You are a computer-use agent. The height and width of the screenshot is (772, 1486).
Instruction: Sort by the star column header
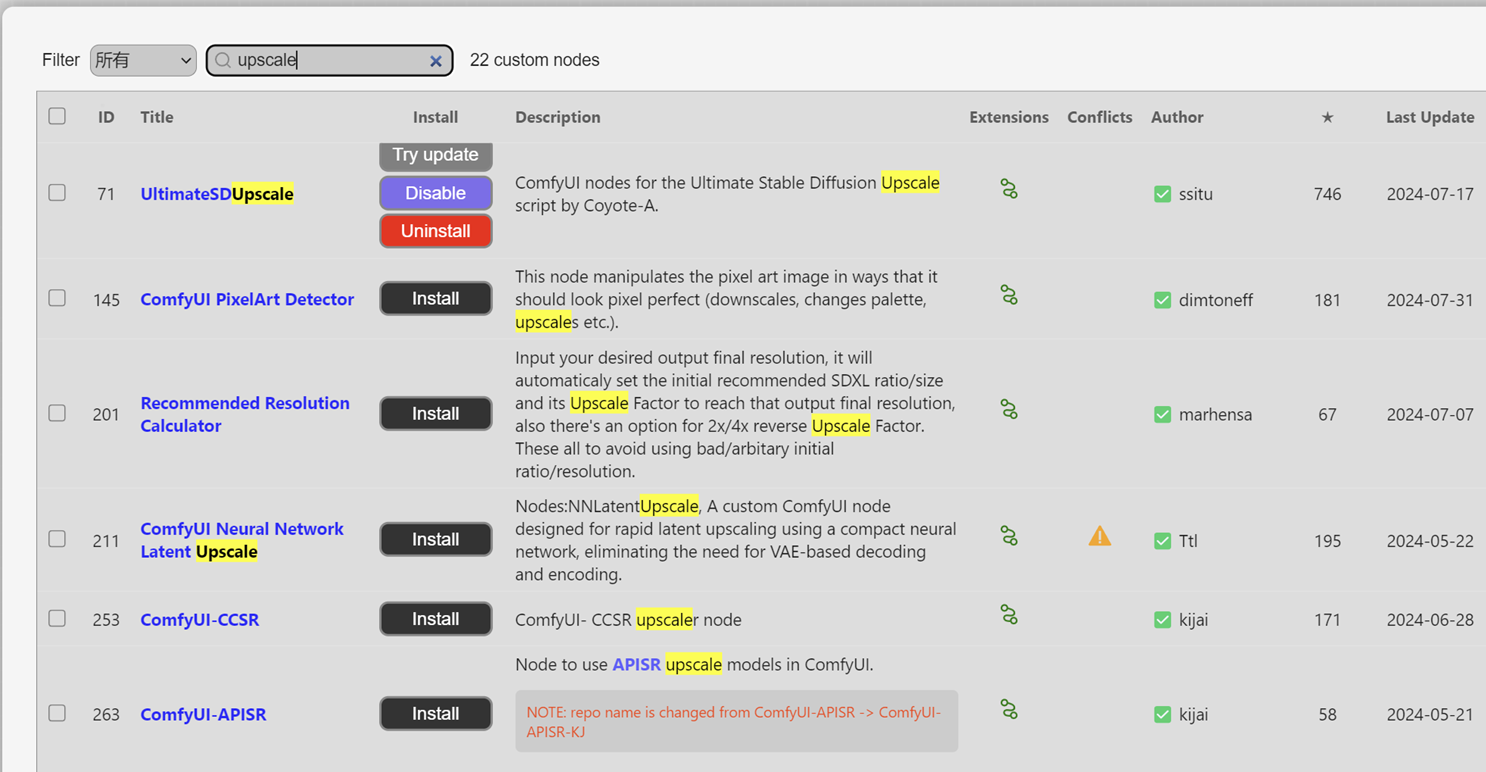(x=1327, y=117)
